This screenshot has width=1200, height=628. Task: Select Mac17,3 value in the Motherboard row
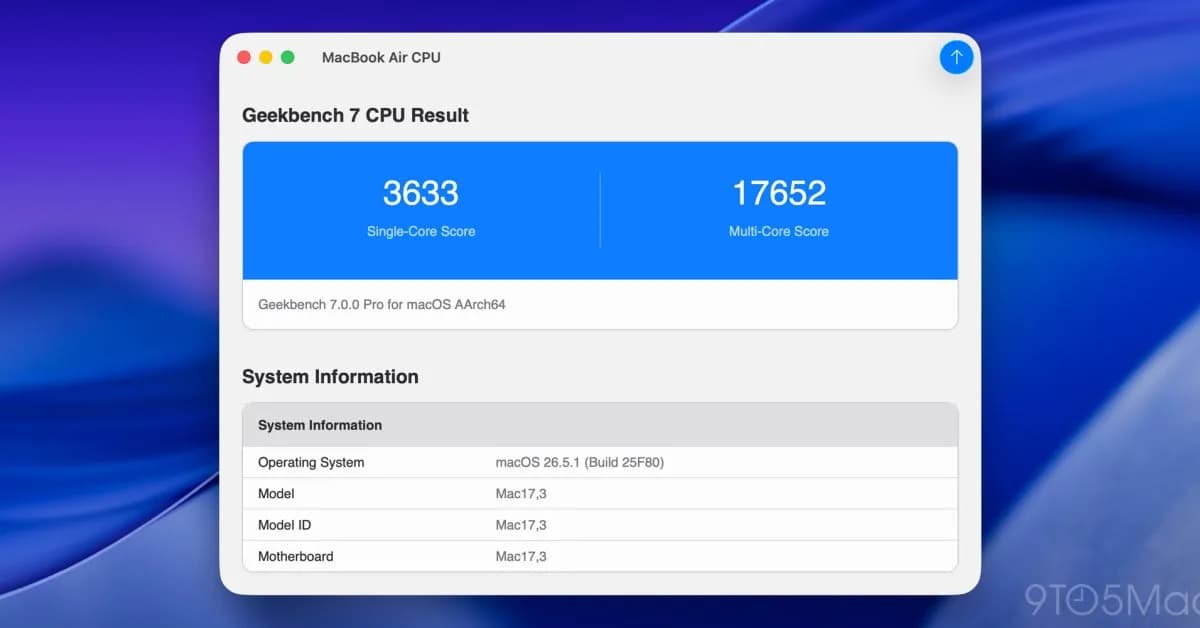pyautogui.click(x=521, y=556)
